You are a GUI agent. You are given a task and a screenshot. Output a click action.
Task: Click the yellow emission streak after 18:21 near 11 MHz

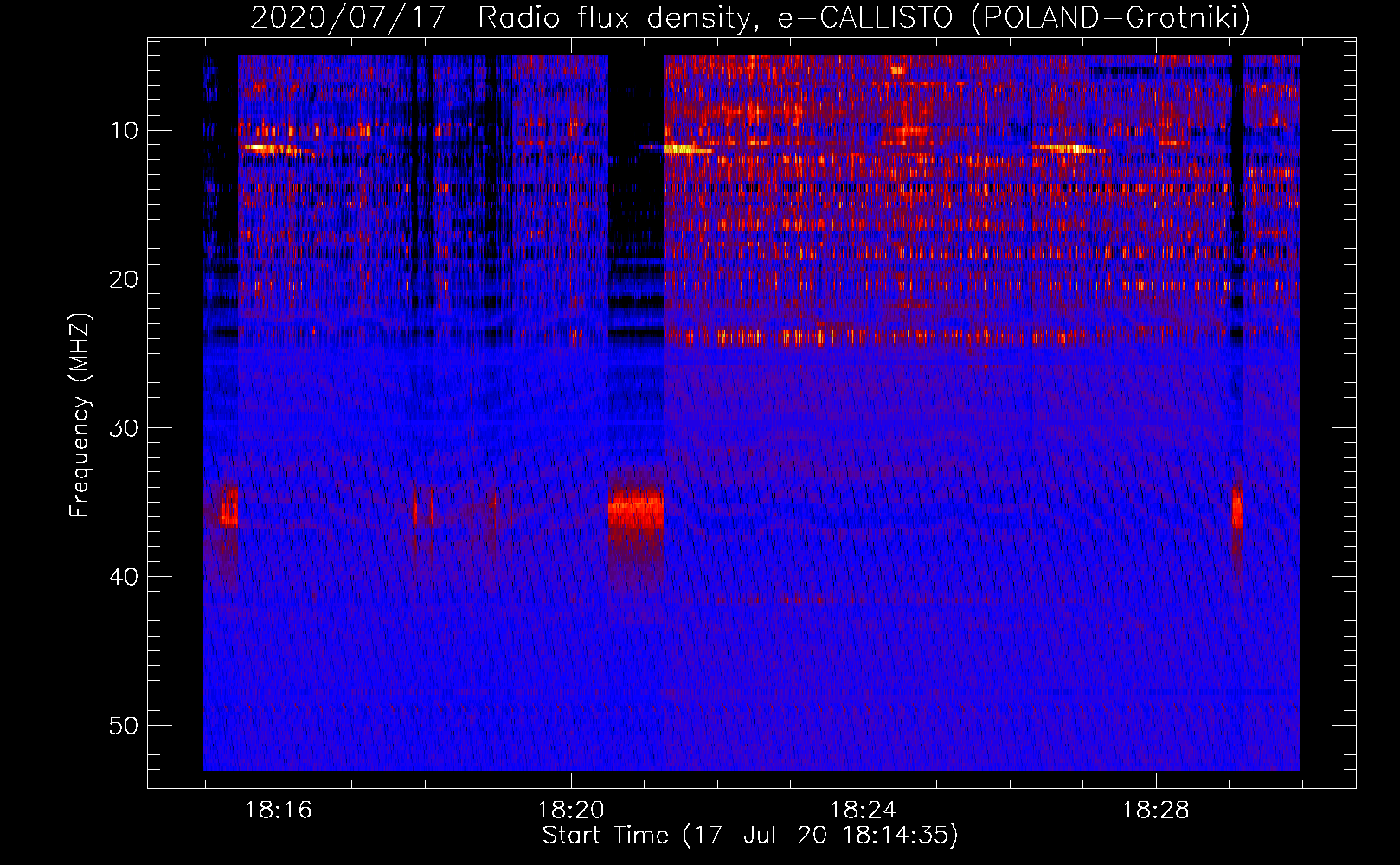coord(689,150)
